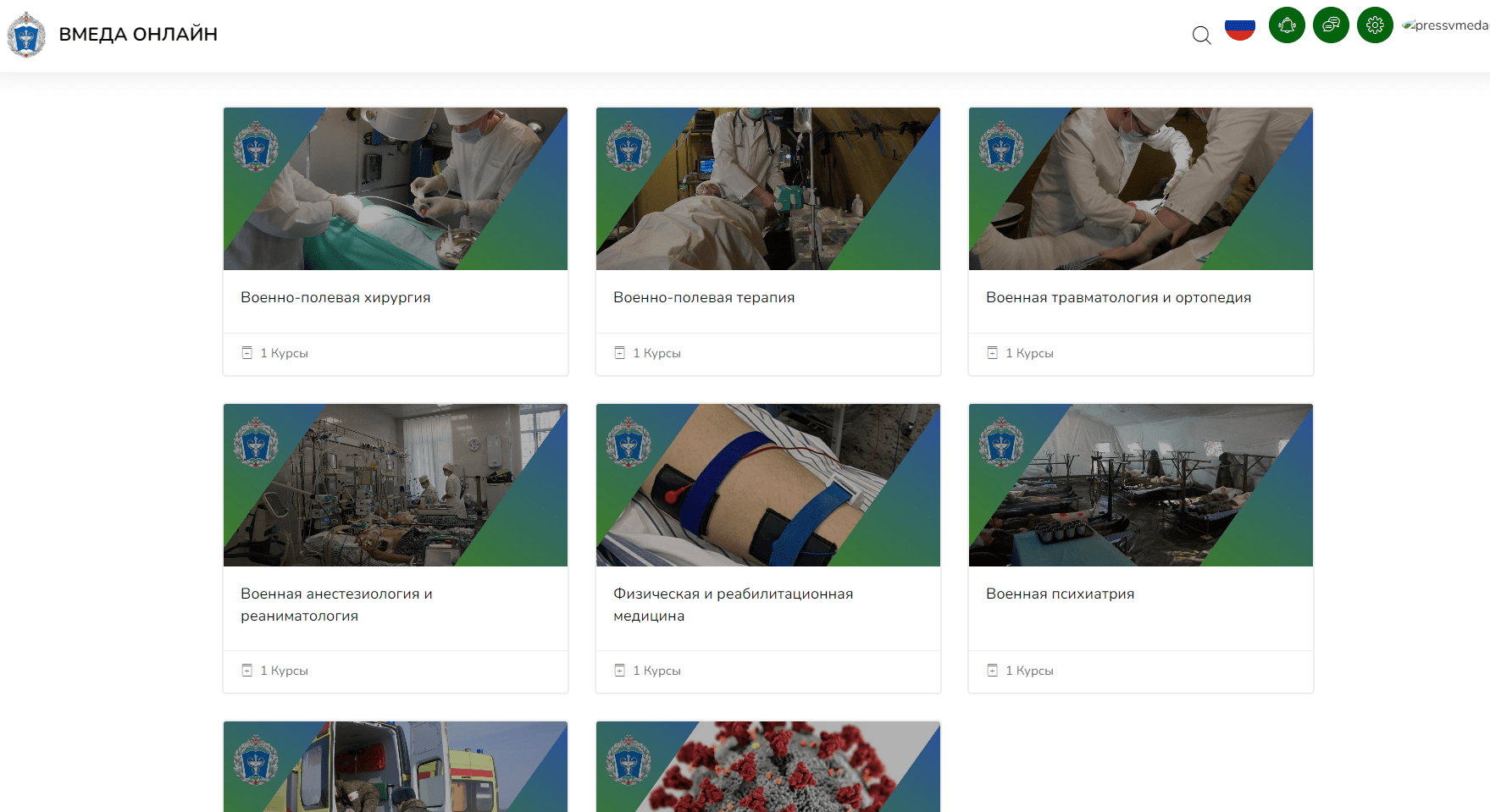Open the notifications bell icon
The height and width of the screenshot is (812, 1490).
[1287, 25]
